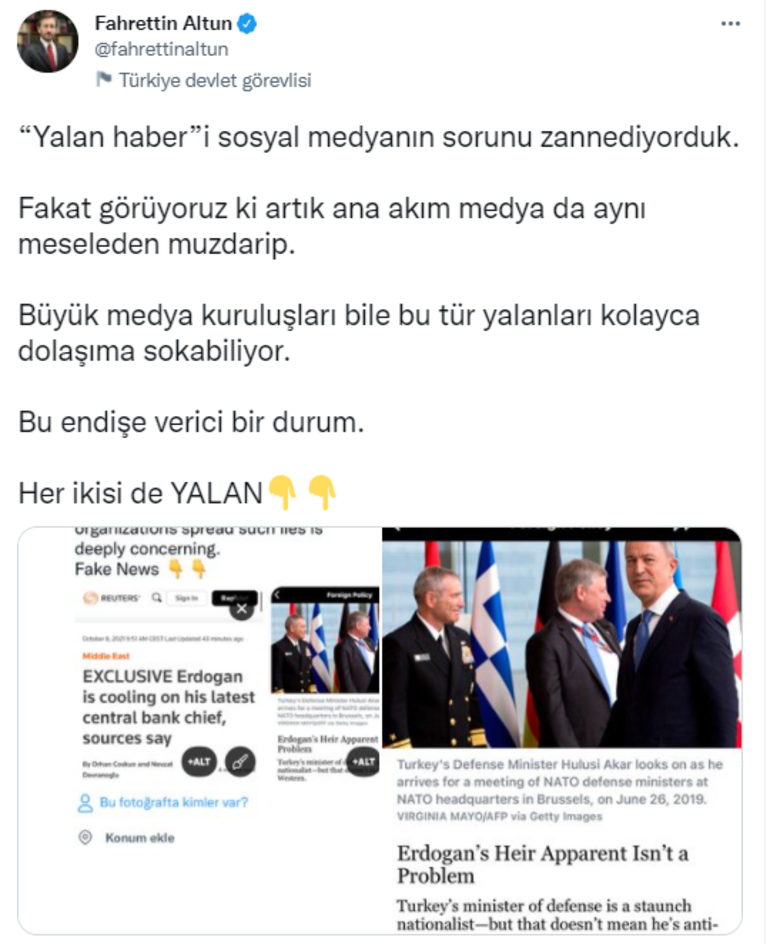Close the Reuters screenshot with X button
770x944 pixels.
coord(241,609)
